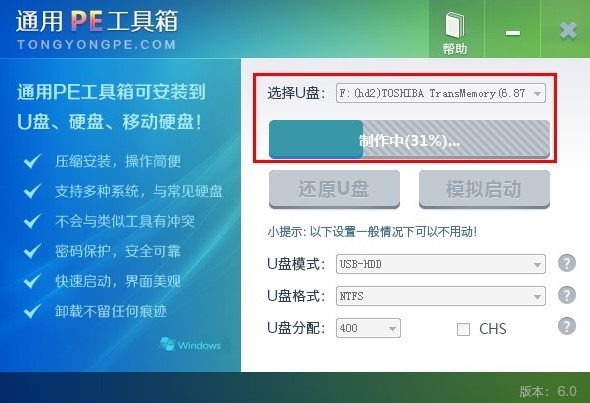Click the question mark beside U盘分配

pyautogui.click(x=567, y=326)
